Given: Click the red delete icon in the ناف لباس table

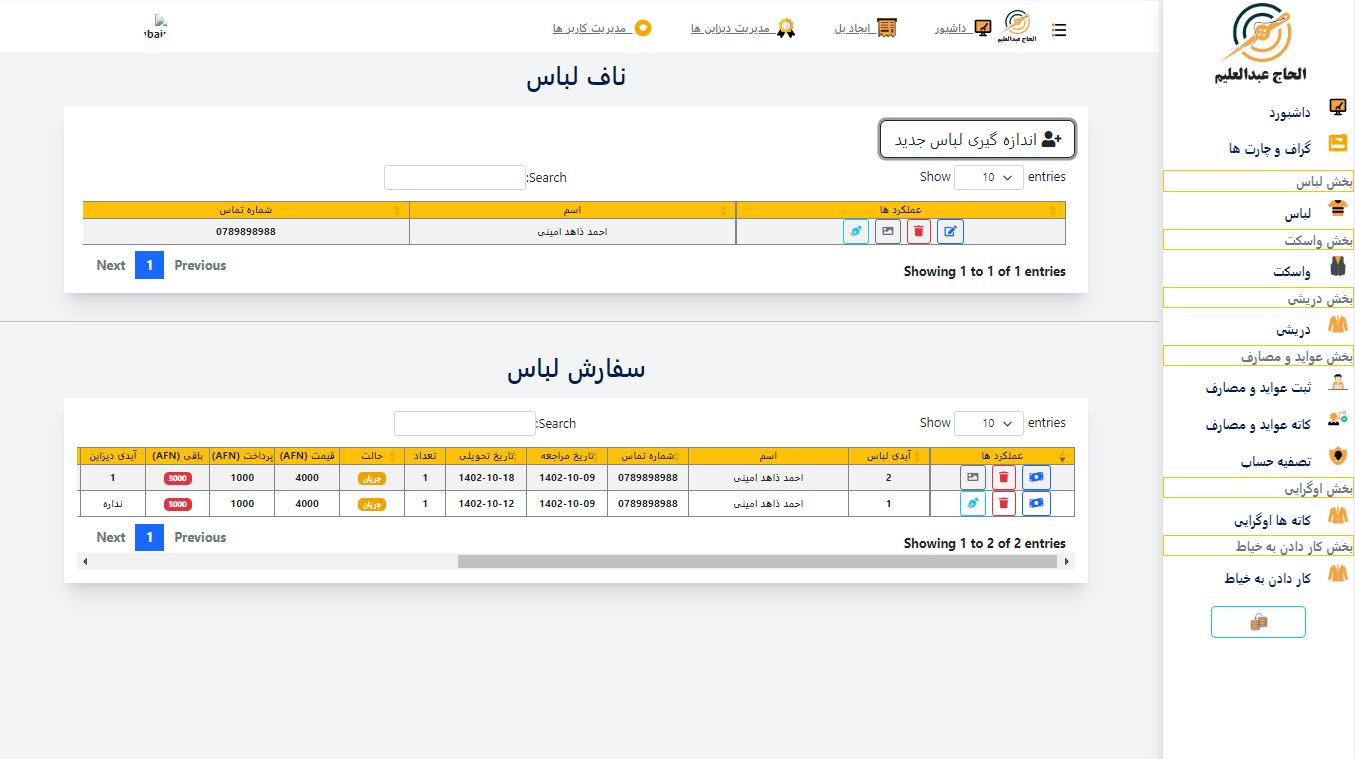Looking at the screenshot, I should coord(919,232).
